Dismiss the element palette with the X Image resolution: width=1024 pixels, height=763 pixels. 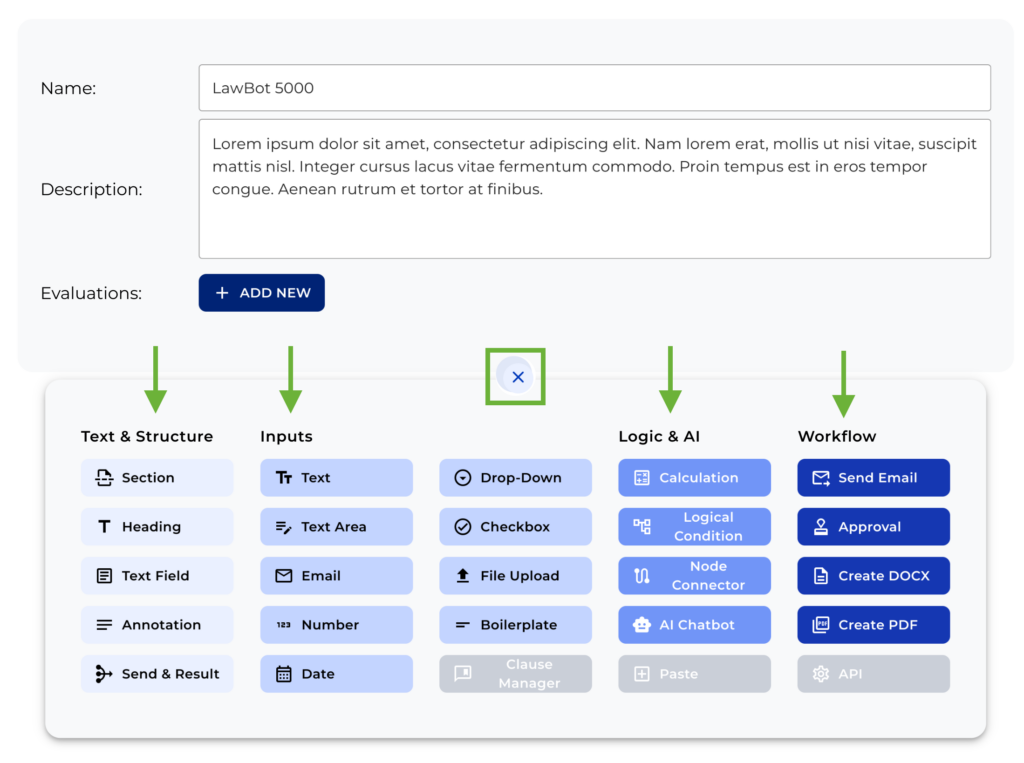pos(516,377)
